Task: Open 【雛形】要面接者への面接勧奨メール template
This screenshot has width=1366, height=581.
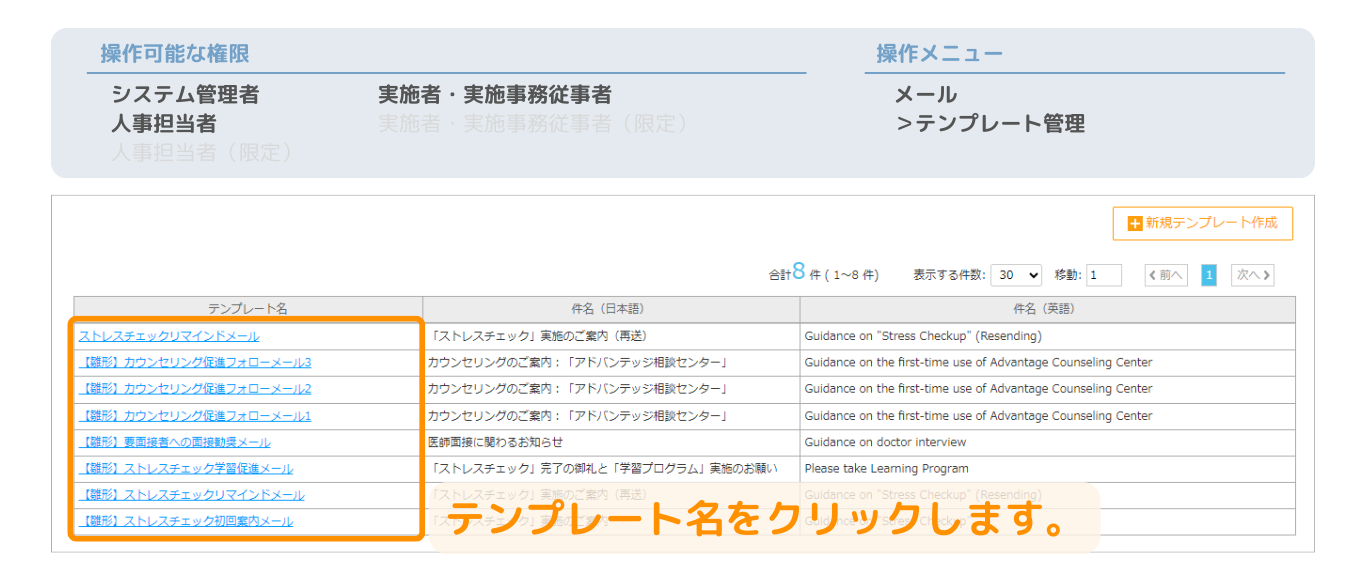Action: click(175, 442)
